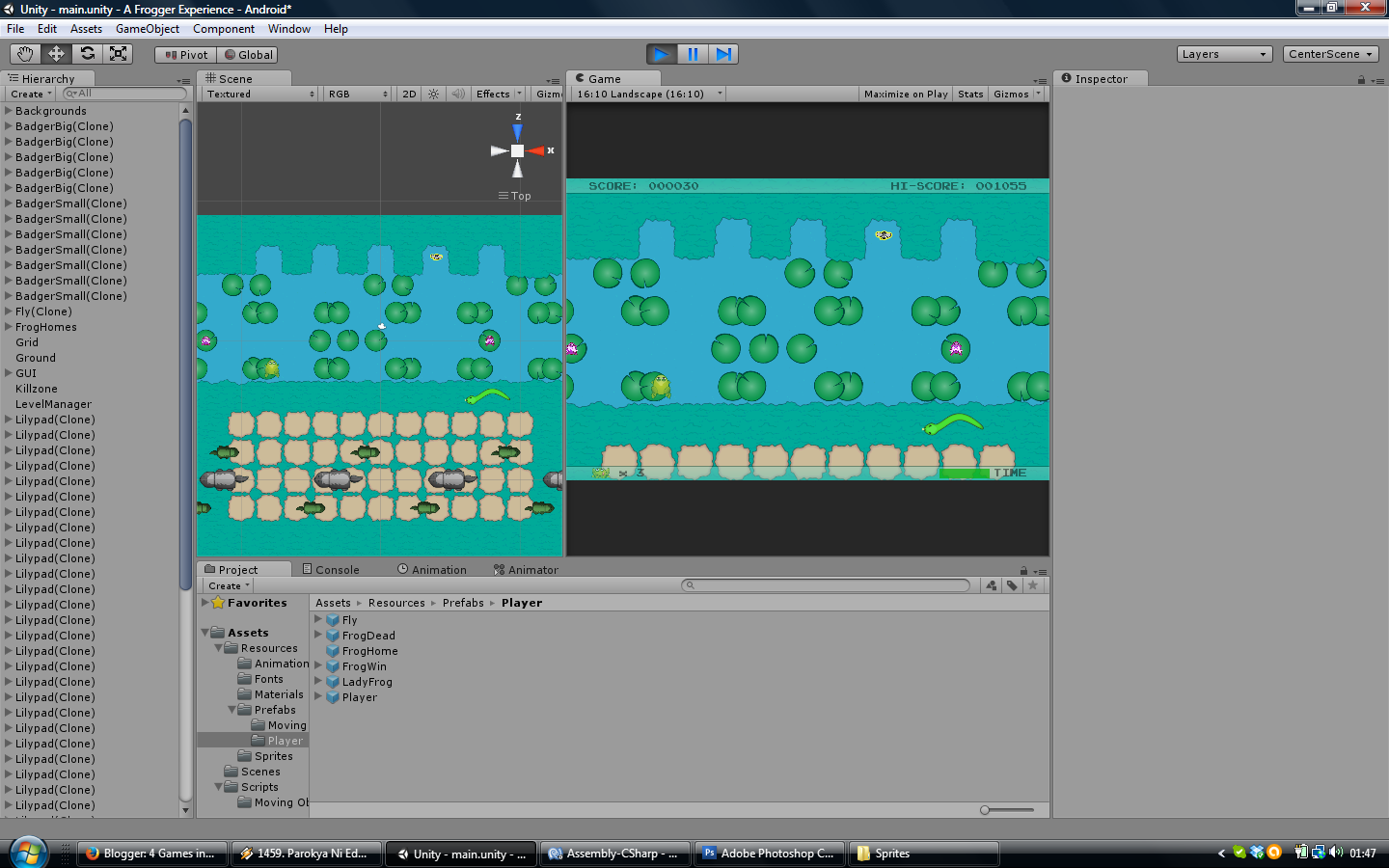Expand the Backgrounds hierarchy object

tap(9, 111)
